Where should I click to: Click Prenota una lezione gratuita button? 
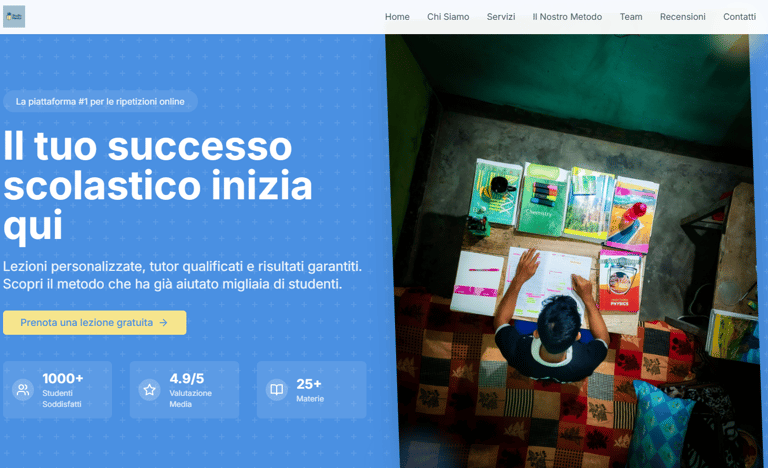[x=95, y=323]
